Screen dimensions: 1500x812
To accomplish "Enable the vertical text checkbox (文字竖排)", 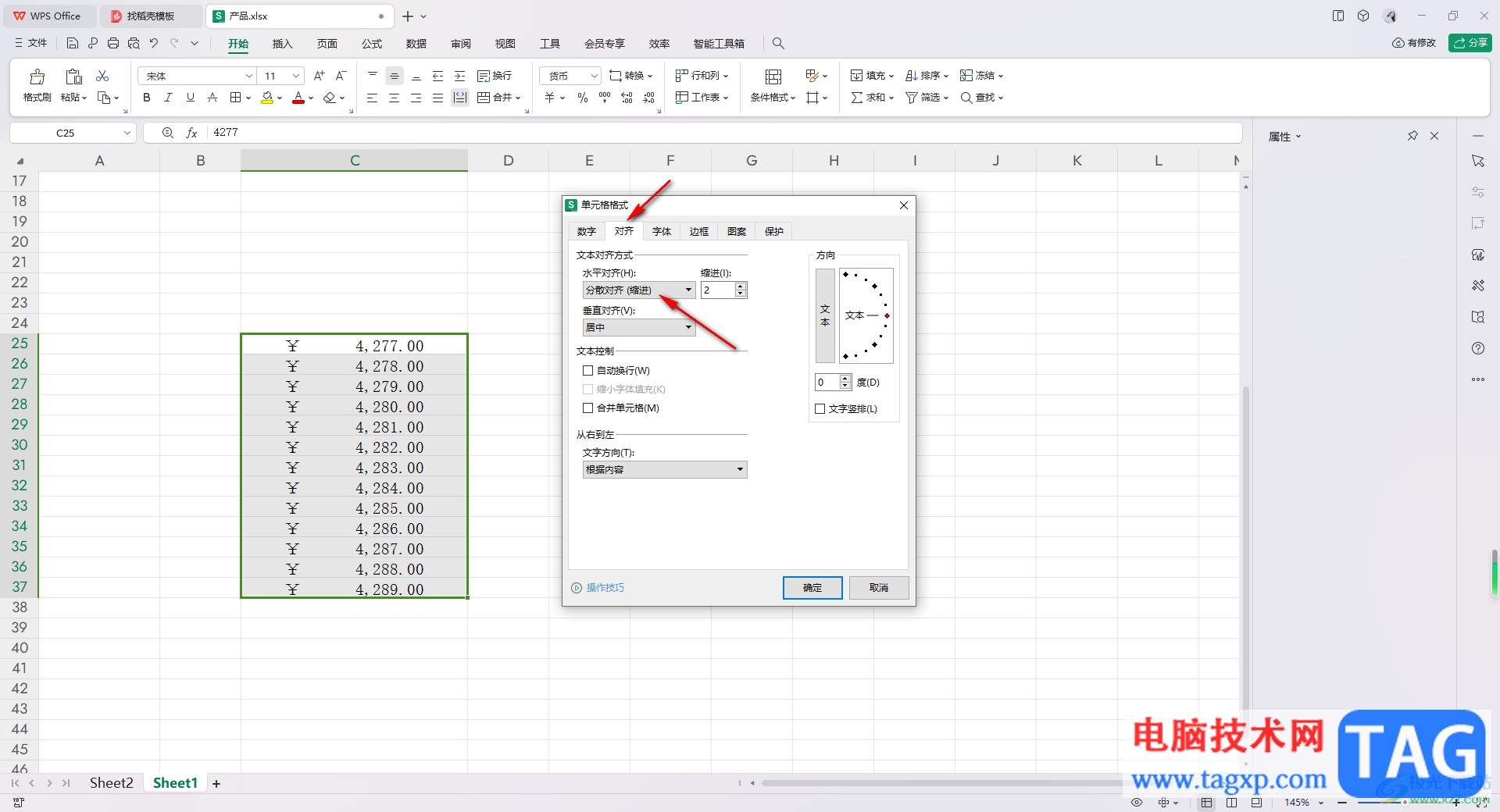I will pyautogui.click(x=820, y=409).
